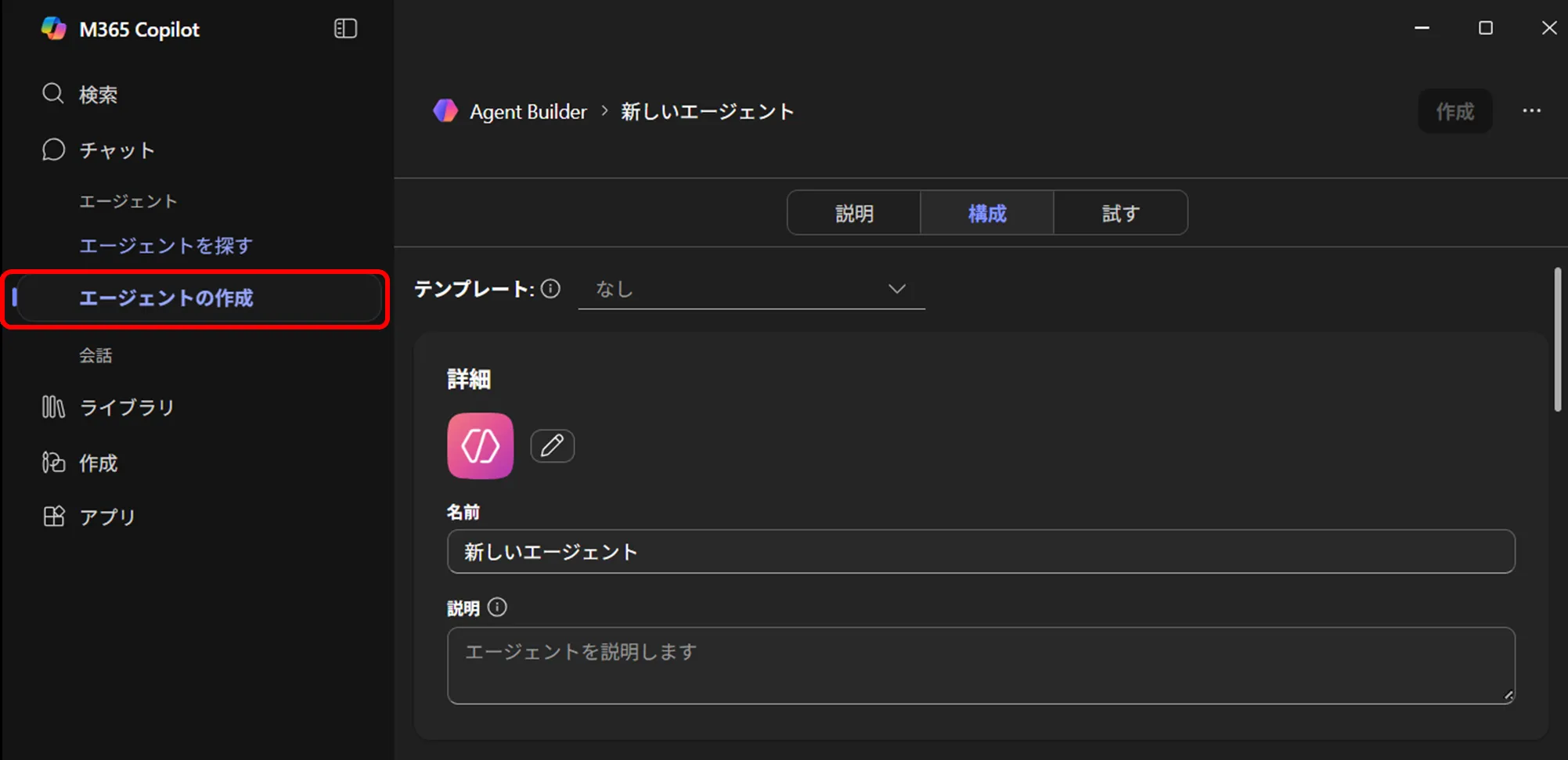
Task: Click the vertical scrollbar on the right
Action: [1557, 339]
